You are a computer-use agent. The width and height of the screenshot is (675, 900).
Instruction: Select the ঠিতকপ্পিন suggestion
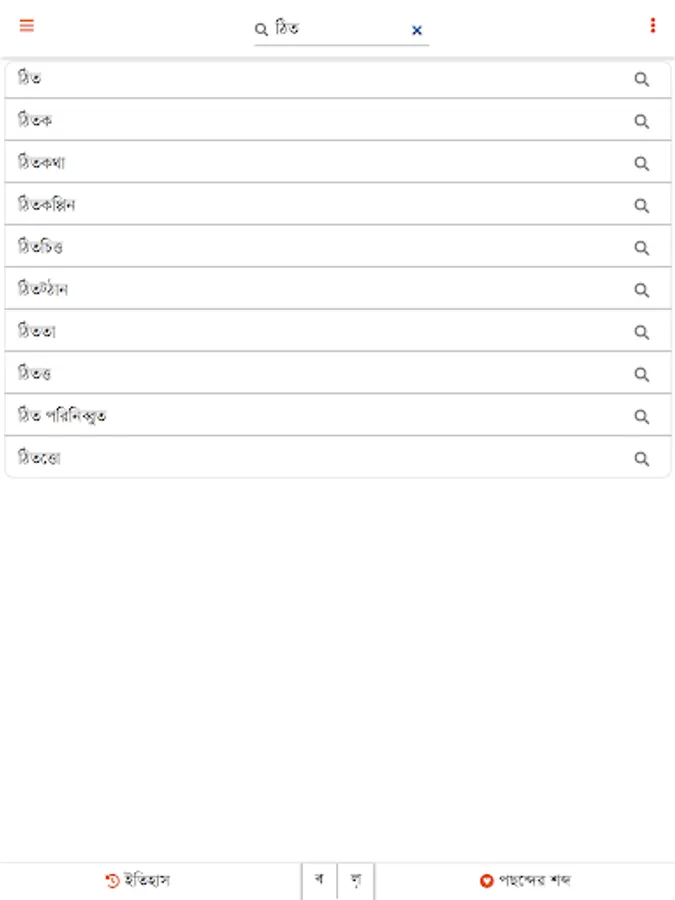click(x=300, y=206)
